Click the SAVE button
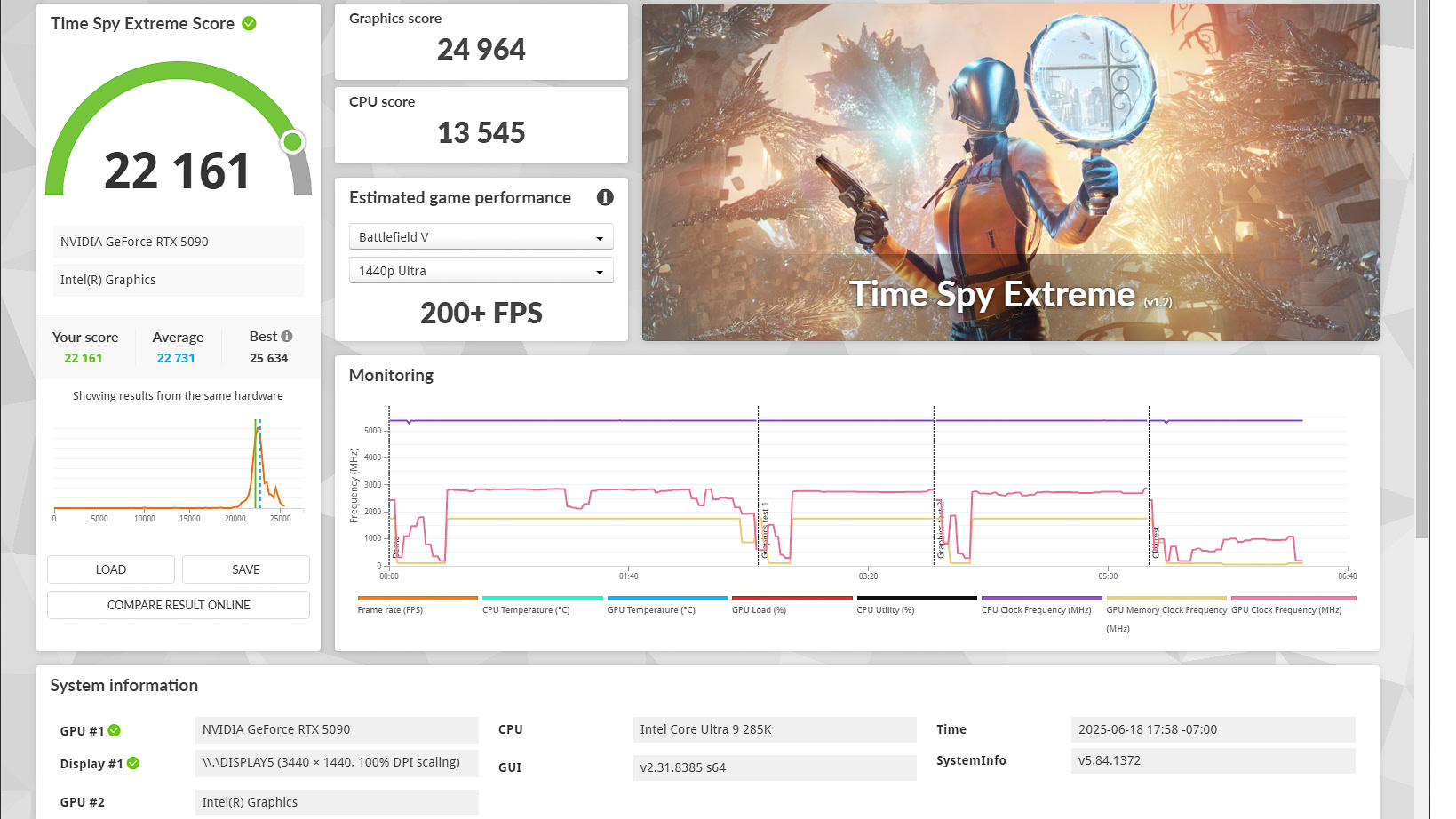Image resolution: width=1456 pixels, height=819 pixels. coord(245,569)
